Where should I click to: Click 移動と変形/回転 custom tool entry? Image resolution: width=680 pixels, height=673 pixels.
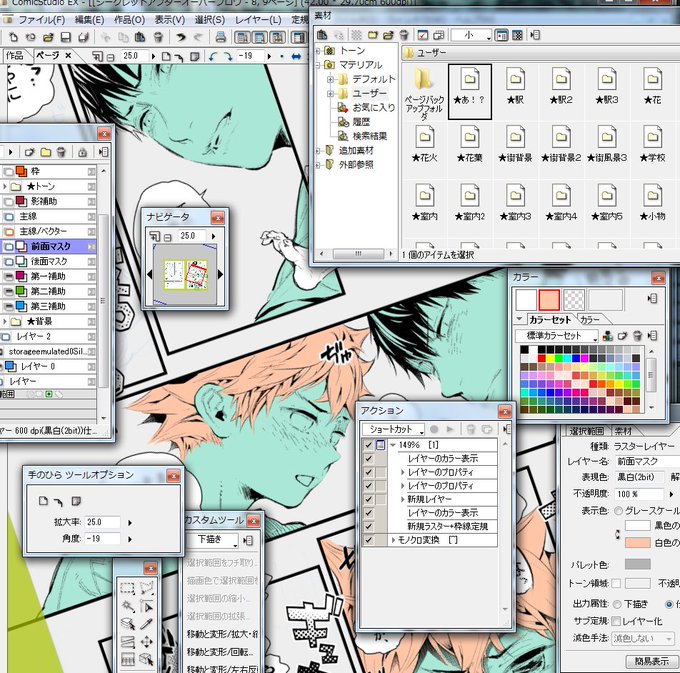click(219, 651)
